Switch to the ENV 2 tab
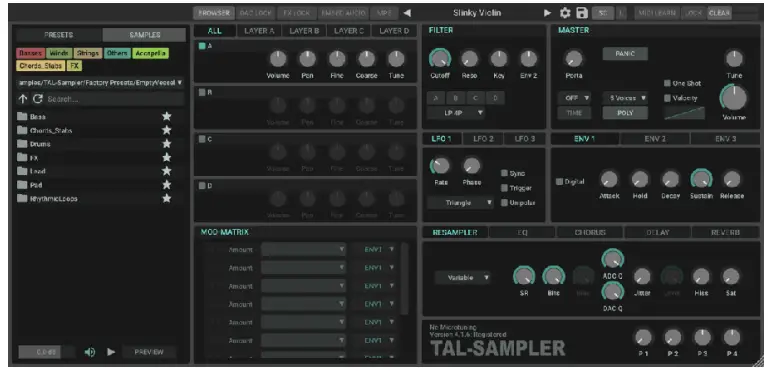The width and height of the screenshot is (769, 371). [x=655, y=139]
